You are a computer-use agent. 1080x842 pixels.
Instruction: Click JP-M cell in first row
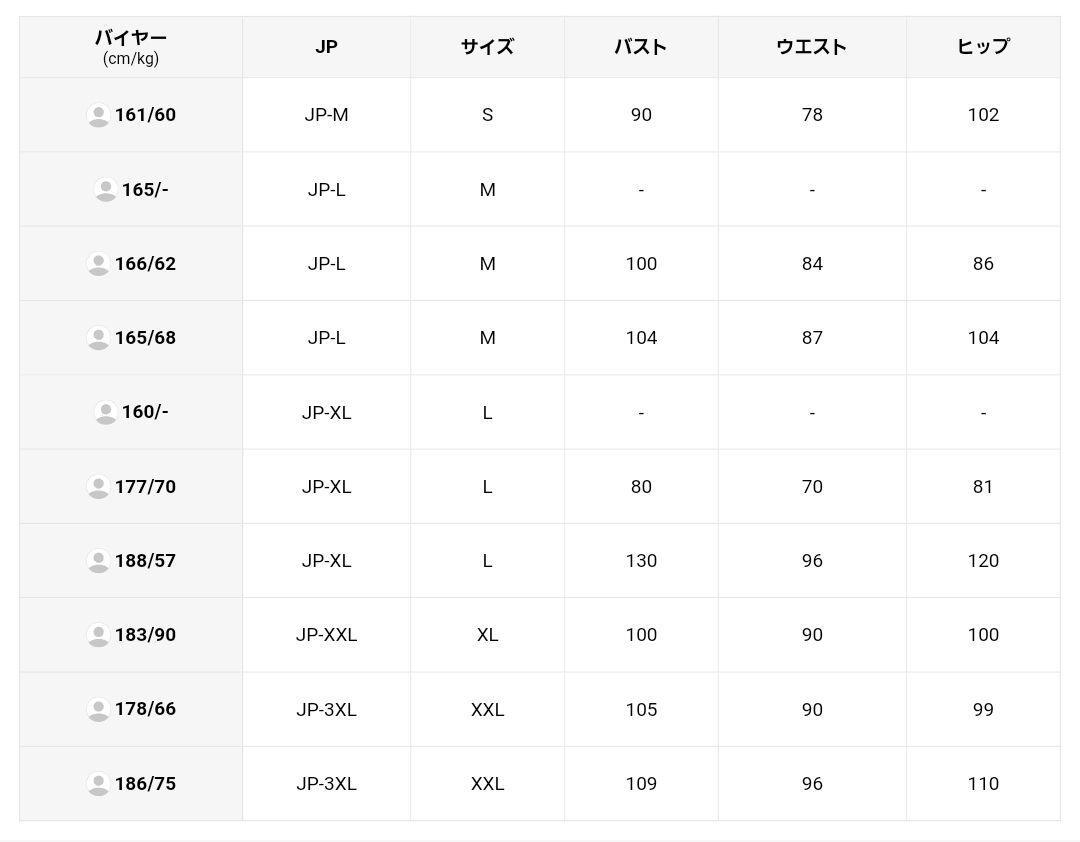click(326, 115)
